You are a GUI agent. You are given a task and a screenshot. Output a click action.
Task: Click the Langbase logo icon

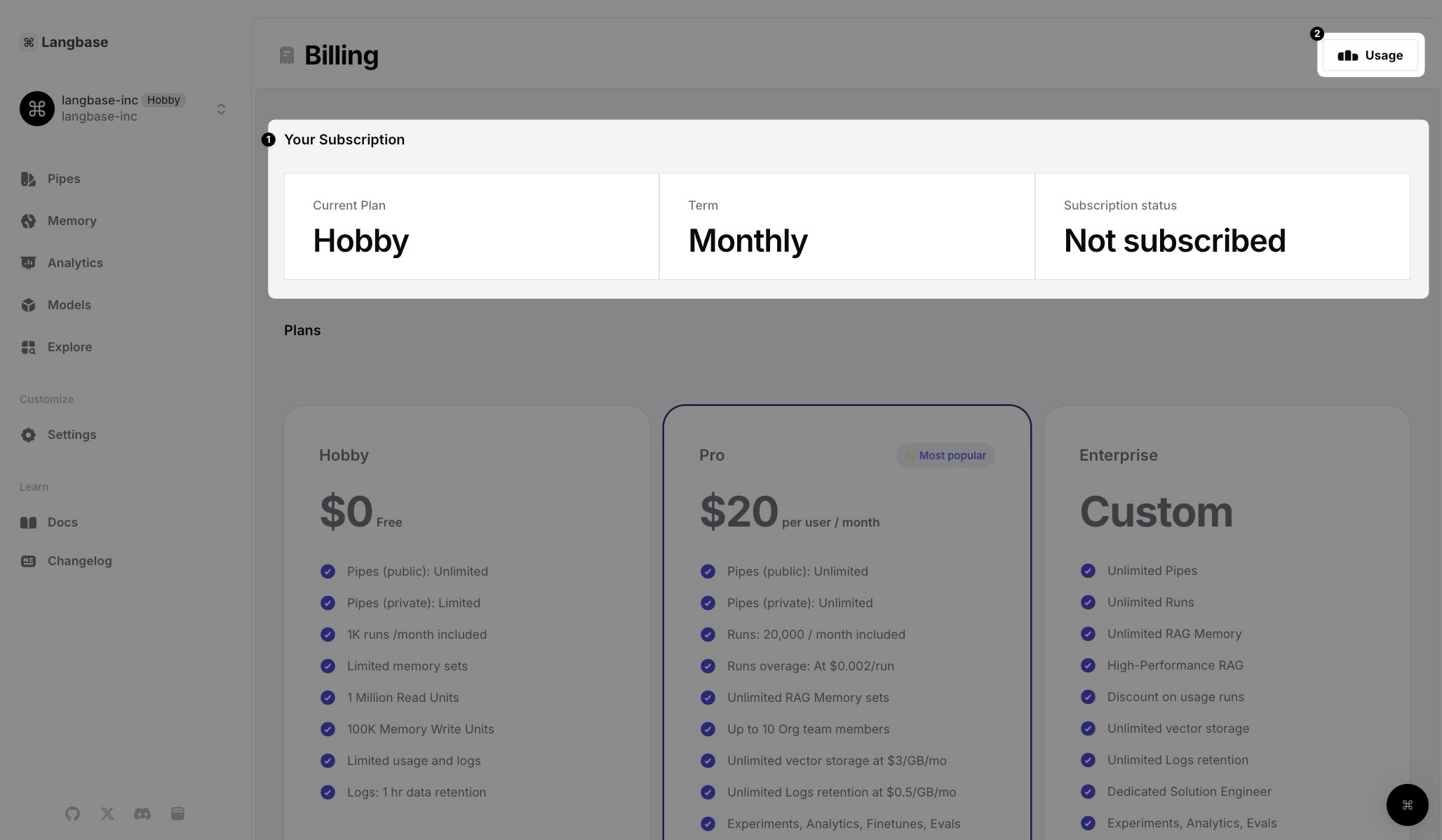click(x=28, y=43)
